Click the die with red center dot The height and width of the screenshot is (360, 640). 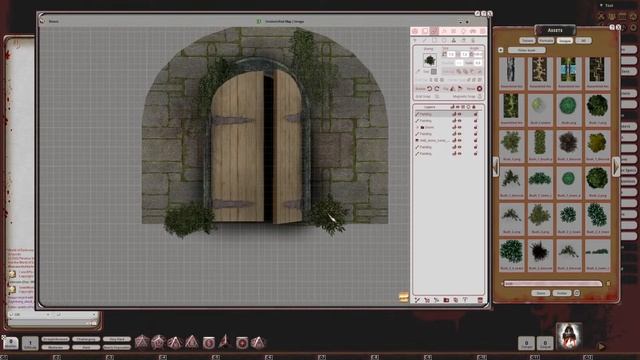pos(242,342)
